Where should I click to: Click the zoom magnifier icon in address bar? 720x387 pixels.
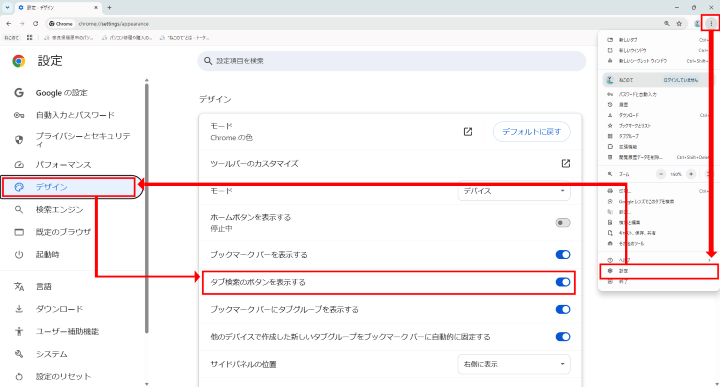[667, 23]
